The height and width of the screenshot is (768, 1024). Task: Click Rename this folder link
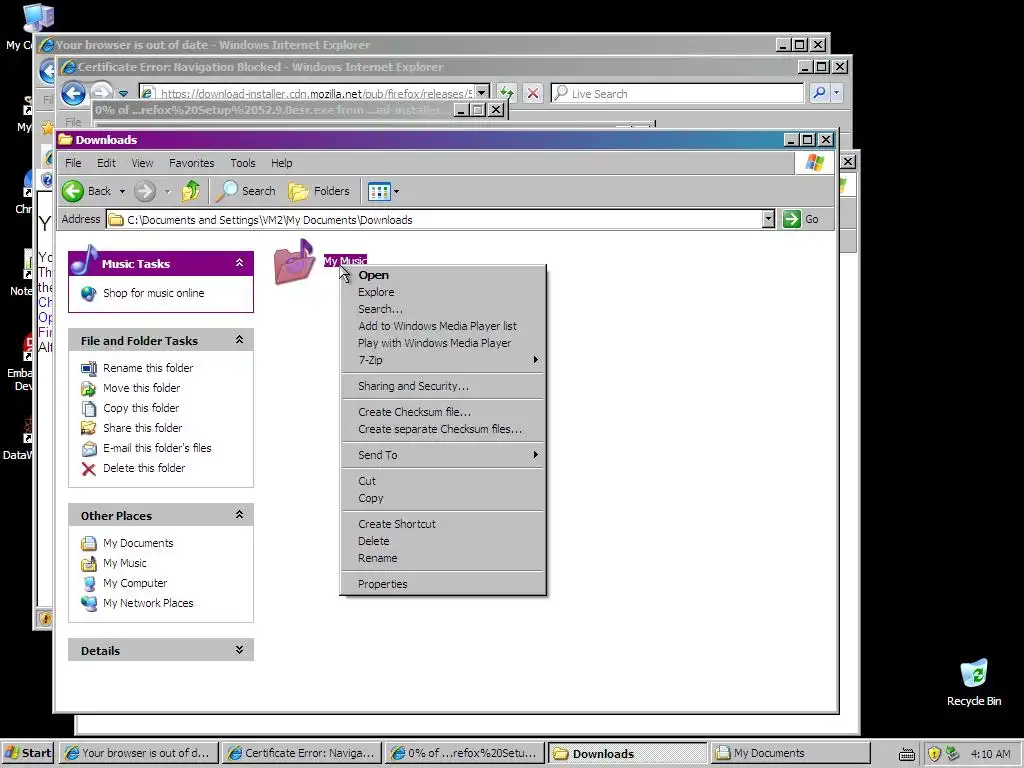(x=148, y=368)
